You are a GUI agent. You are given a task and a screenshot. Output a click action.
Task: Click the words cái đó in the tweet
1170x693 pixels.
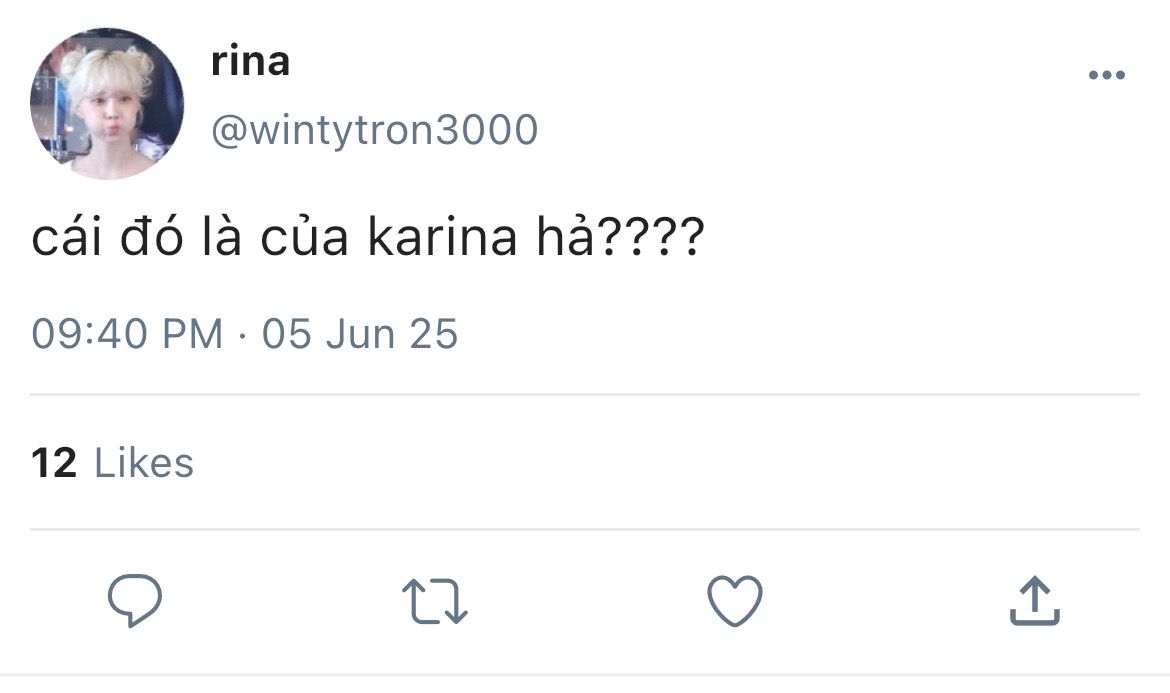click(x=107, y=236)
